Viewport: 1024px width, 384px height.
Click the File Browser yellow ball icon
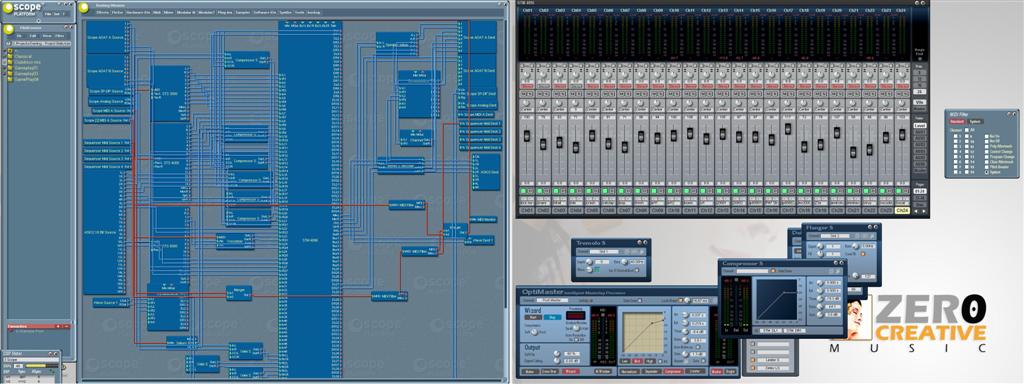[8, 29]
